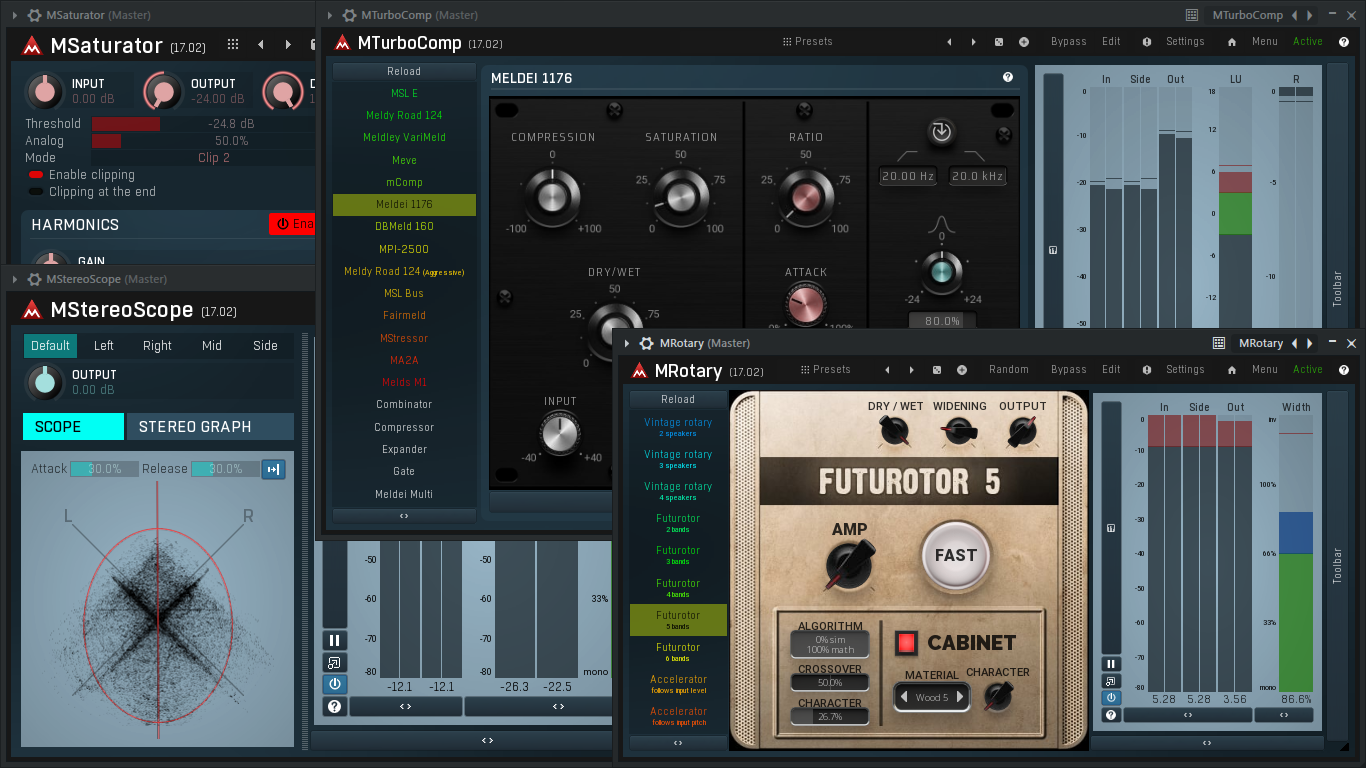The width and height of the screenshot is (1366, 768).
Task: Click the MRotary randomize dice icon
Action: (937, 370)
